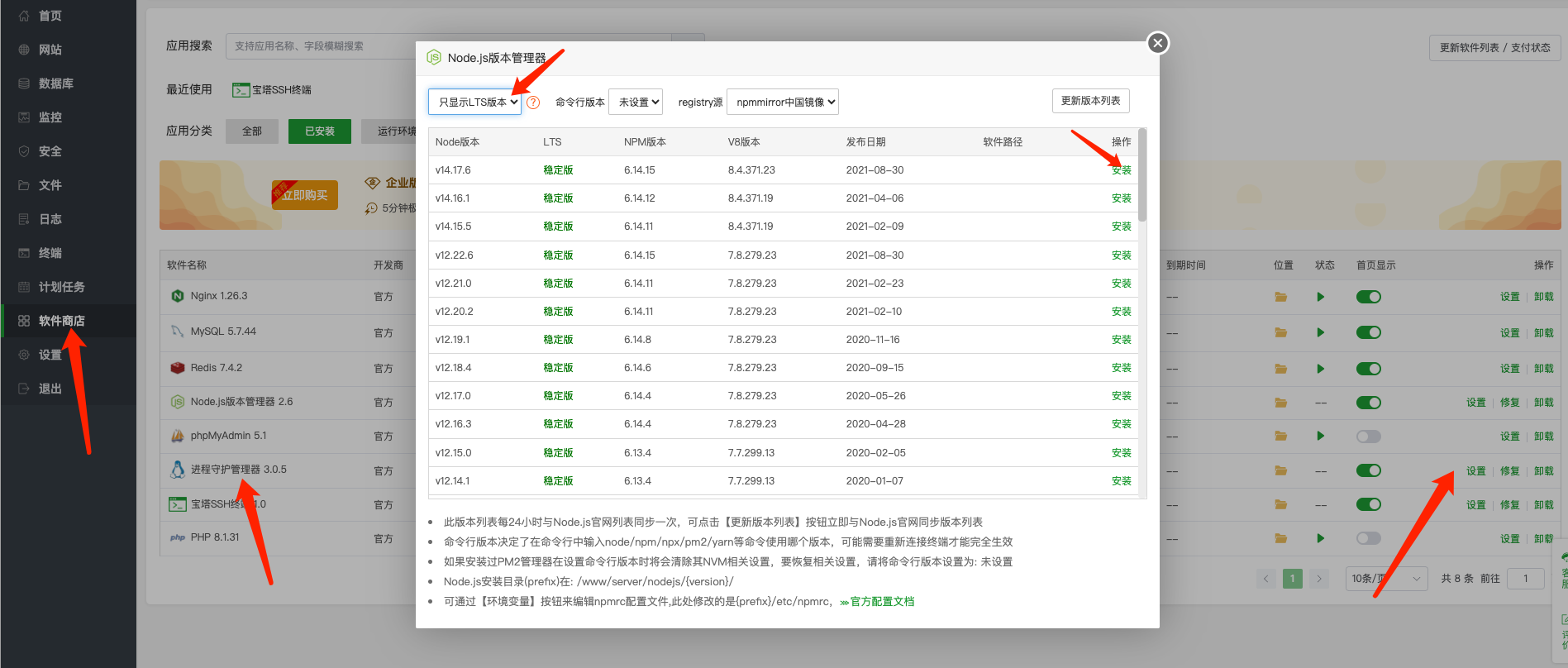Enable homepage display for phpMyAdmin
Viewport: 1568px width, 668px height.
(x=1368, y=437)
